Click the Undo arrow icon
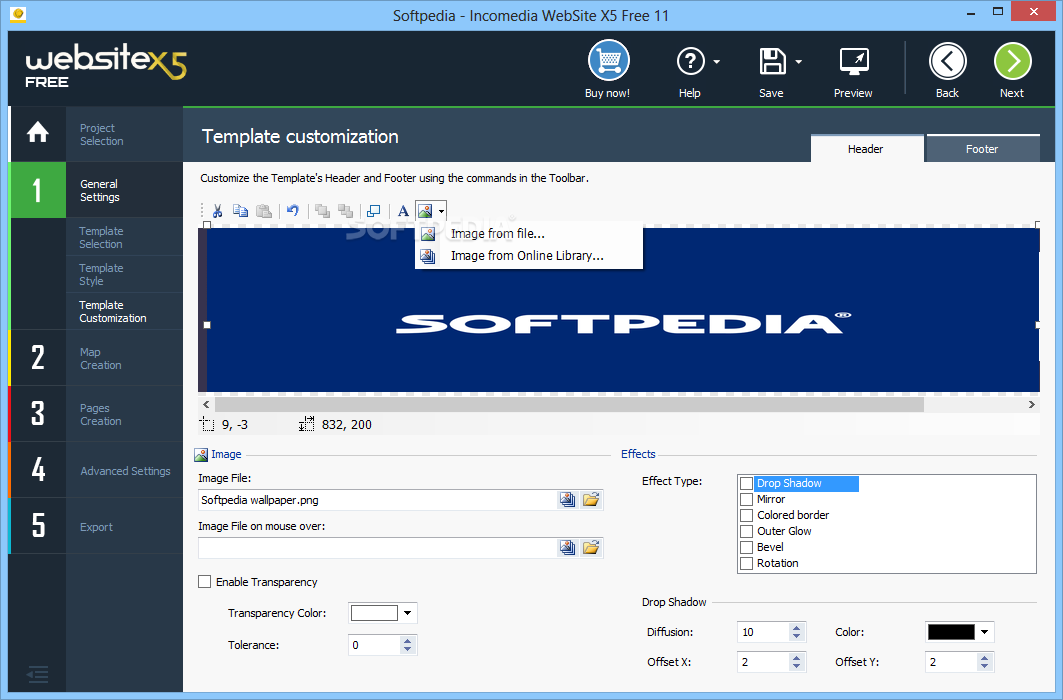This screenshot has height=700, width=1063. tap(293, 211)
